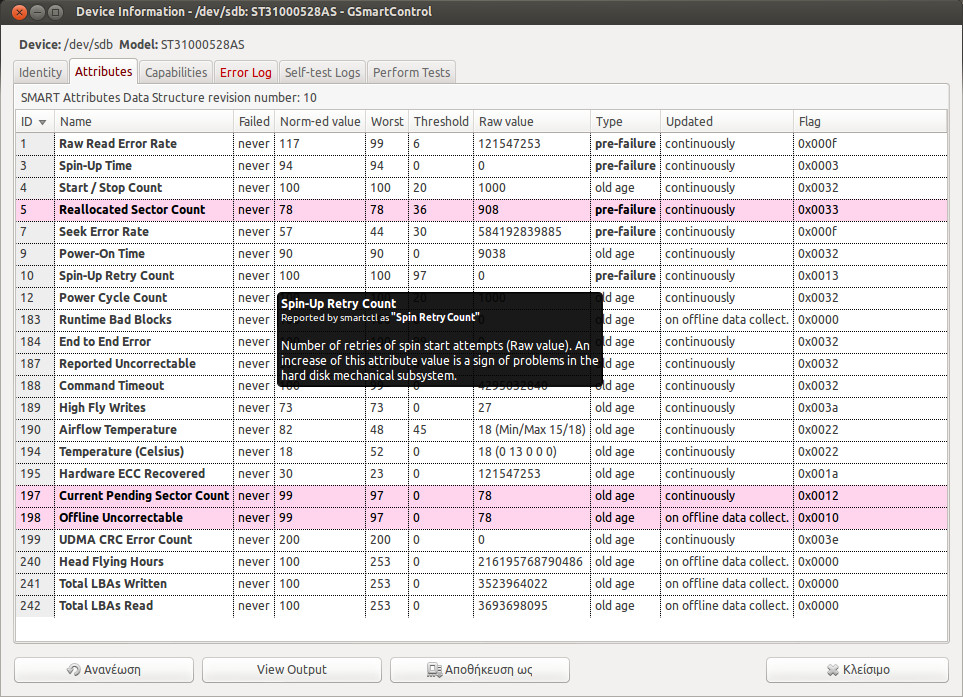Open the Identity tab
Image resolution: width=963 pixels, height=697 pixels.
pyautogui.click(x=41, y=72)
